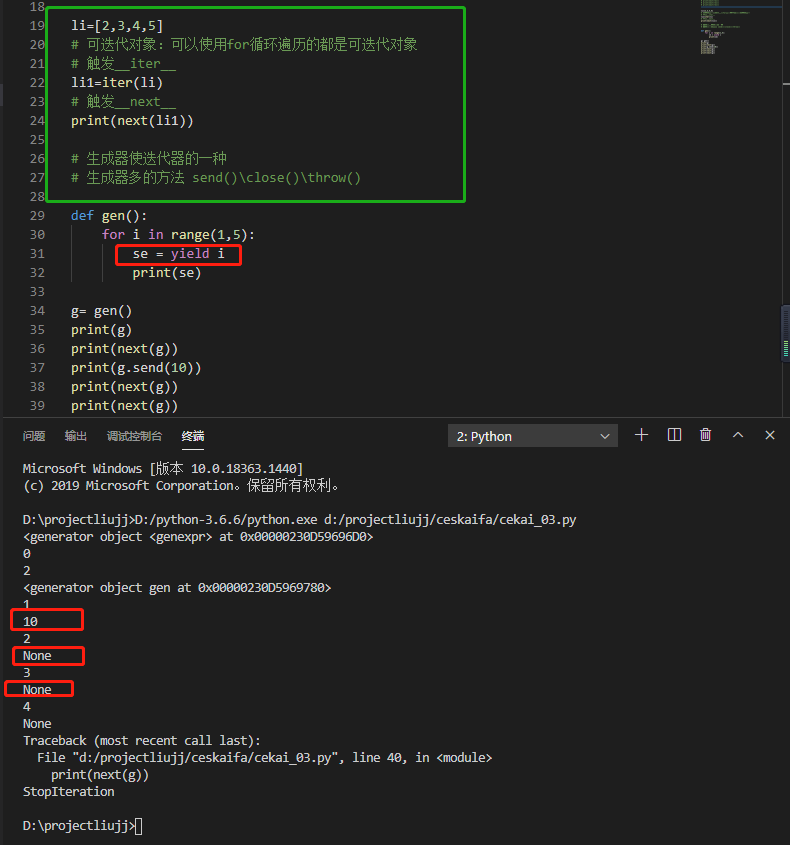The image size is (790, 845).
Task: Place cursor on 'def gen():' line
Action: [x=109, y=216]
